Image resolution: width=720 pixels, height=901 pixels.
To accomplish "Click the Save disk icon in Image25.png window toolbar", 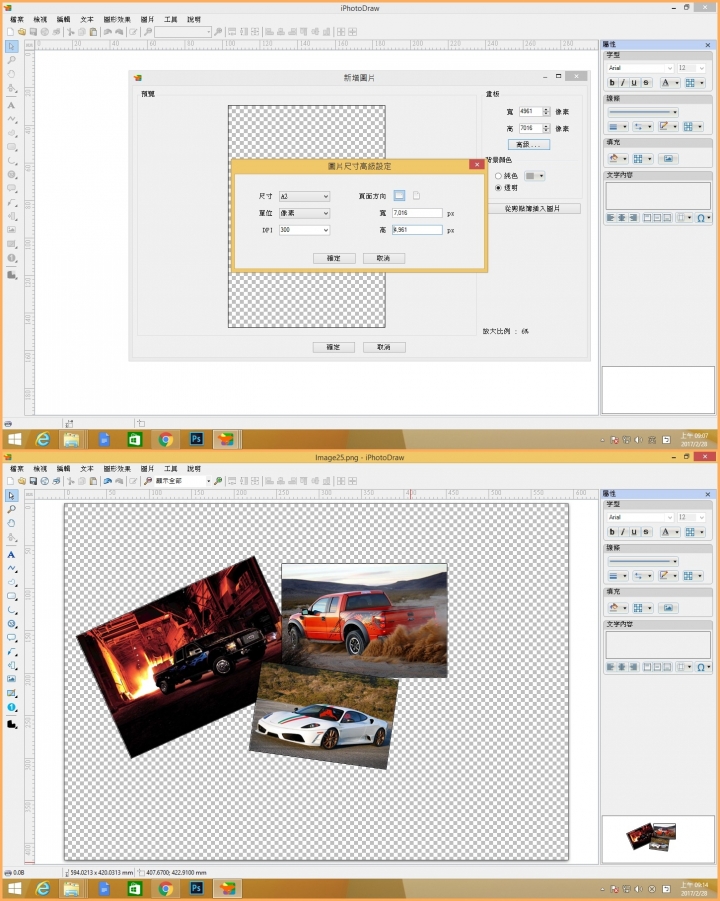I will point(33,481).
